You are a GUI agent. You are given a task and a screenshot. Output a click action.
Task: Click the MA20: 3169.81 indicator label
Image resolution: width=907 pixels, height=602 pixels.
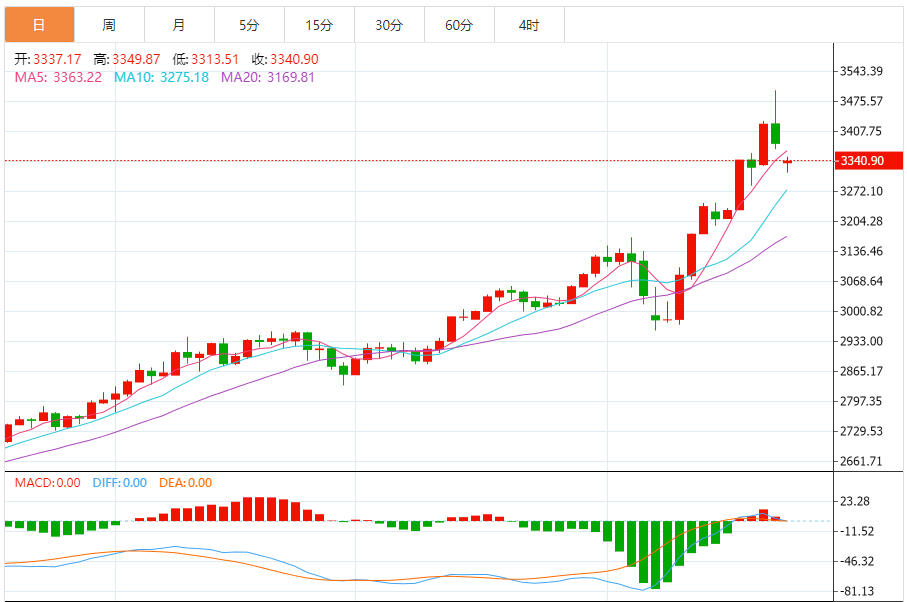point(268,77)
